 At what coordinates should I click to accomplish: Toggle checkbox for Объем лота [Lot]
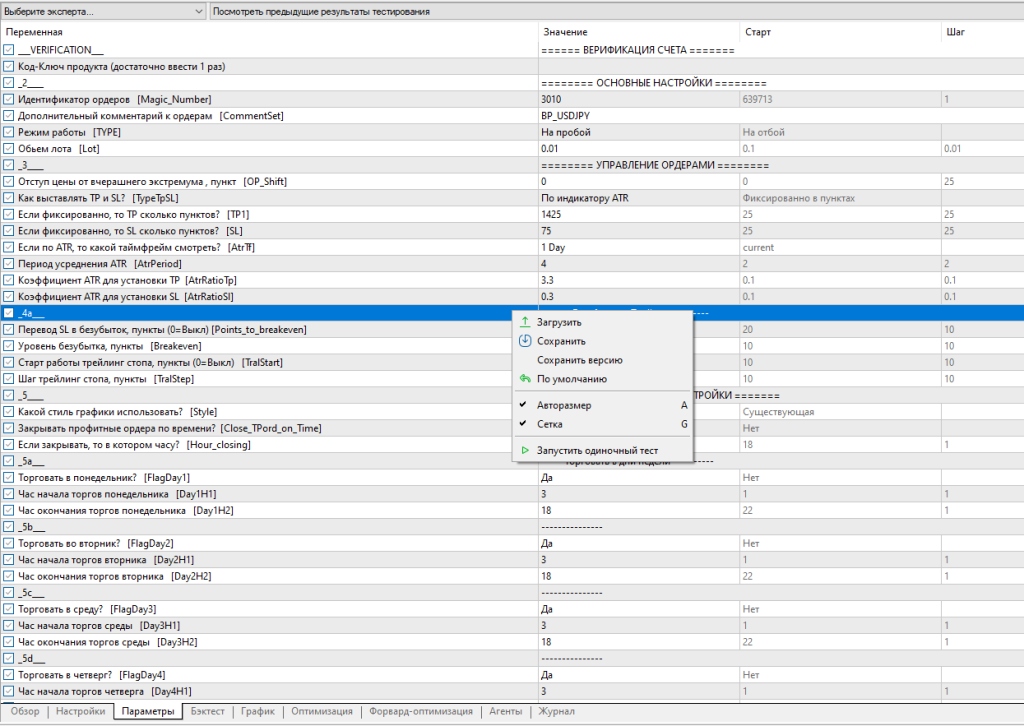pos(9,149)
